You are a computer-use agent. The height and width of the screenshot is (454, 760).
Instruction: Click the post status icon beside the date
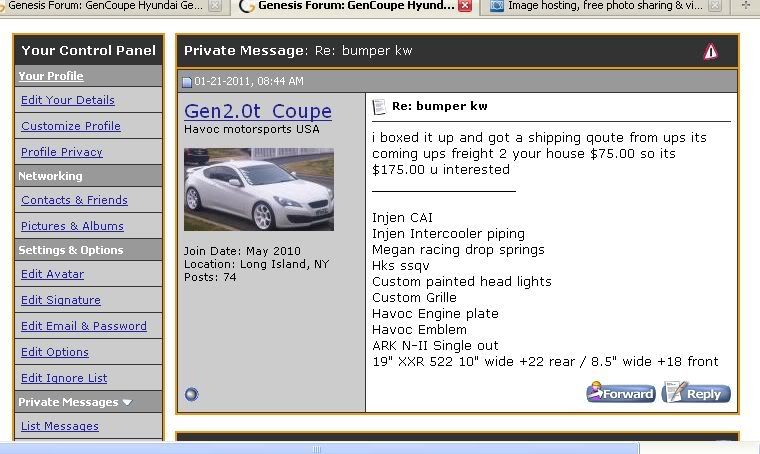coord(187,82)
